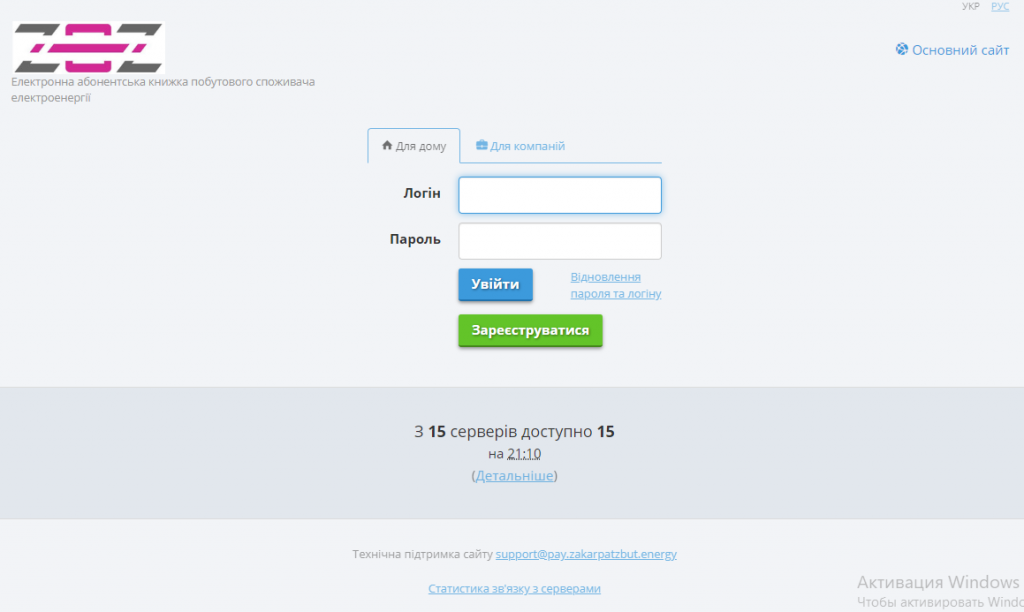Focus the Логін input field

560,195
